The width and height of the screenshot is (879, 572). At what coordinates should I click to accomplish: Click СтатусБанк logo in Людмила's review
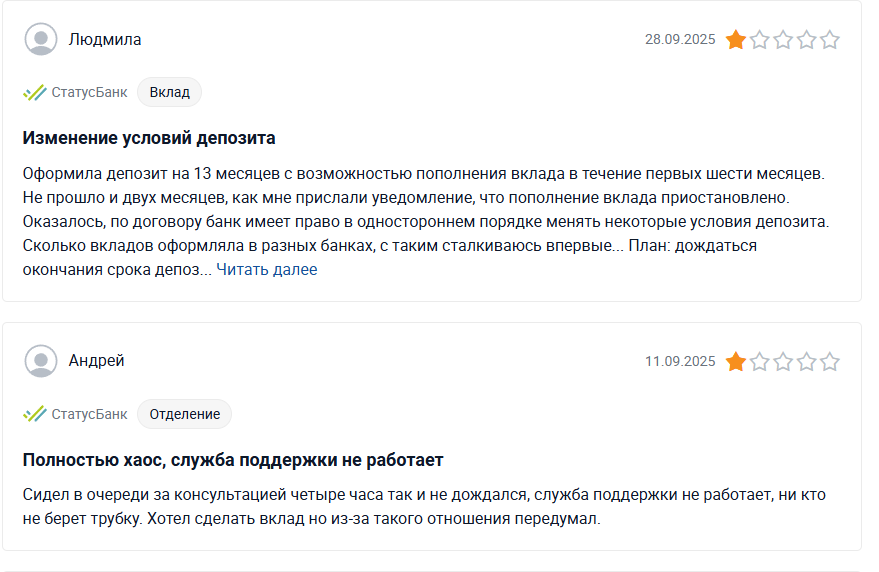coord(35,93)
